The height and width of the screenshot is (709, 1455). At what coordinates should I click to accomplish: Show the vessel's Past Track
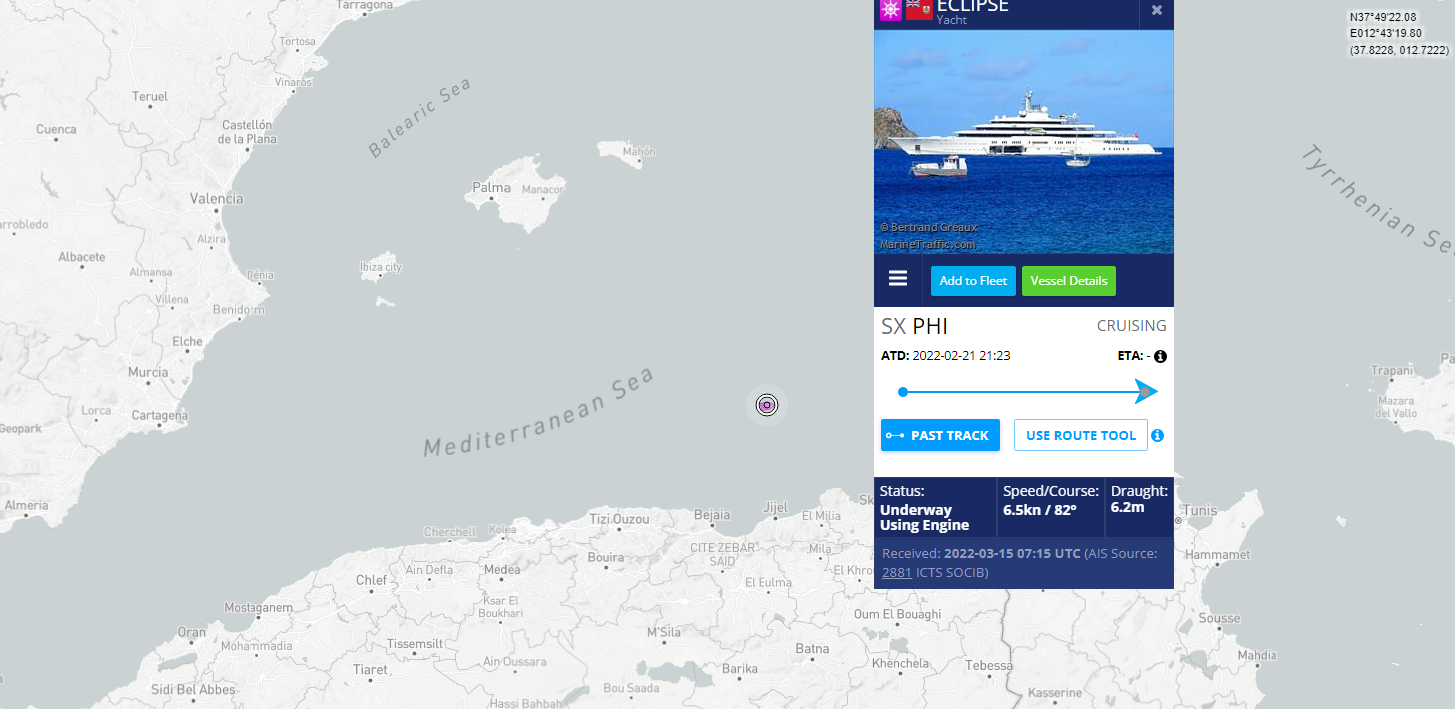(x=940, y=435)
